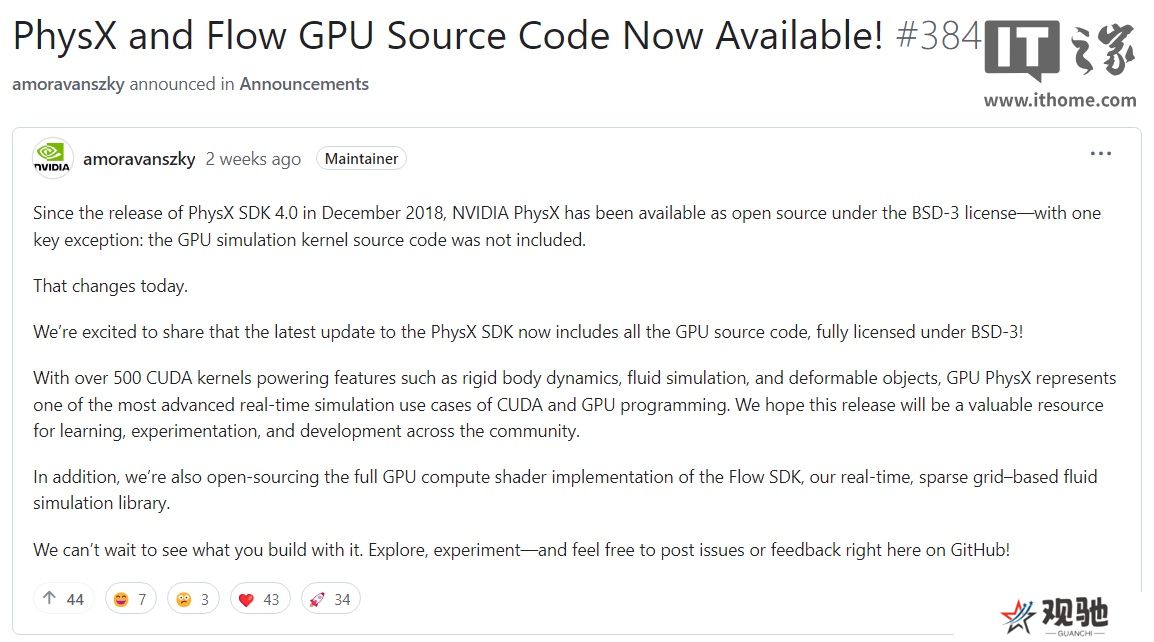Click the www.ithome.com watermark text
The width and height of the screenshot is (1154, 642).
1060,100
